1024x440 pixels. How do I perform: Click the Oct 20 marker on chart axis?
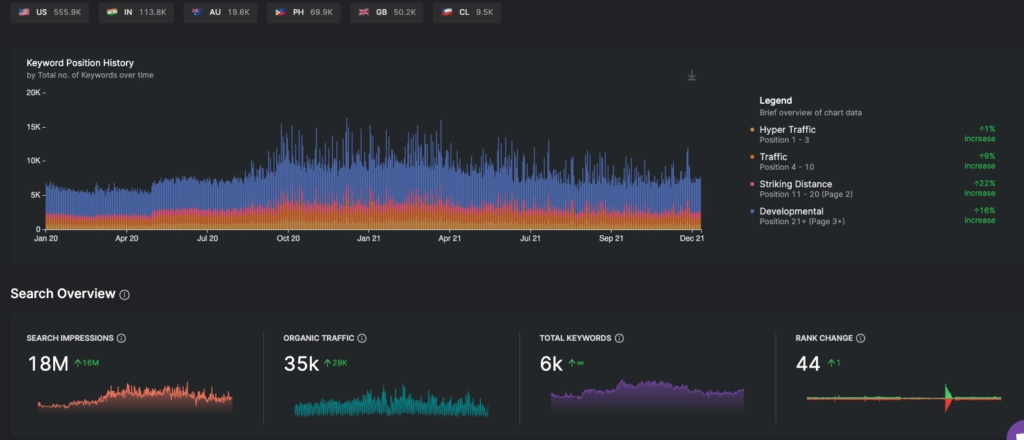(288, 239)
